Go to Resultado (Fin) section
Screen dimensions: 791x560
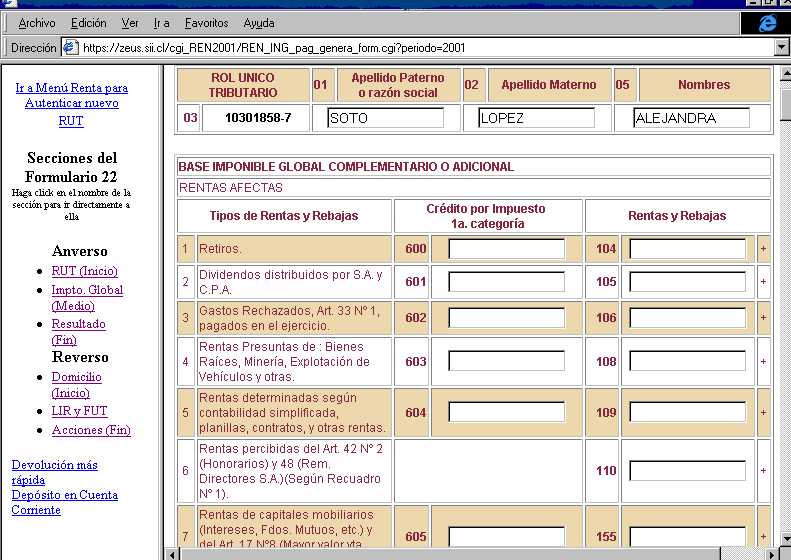pos(78,331)
